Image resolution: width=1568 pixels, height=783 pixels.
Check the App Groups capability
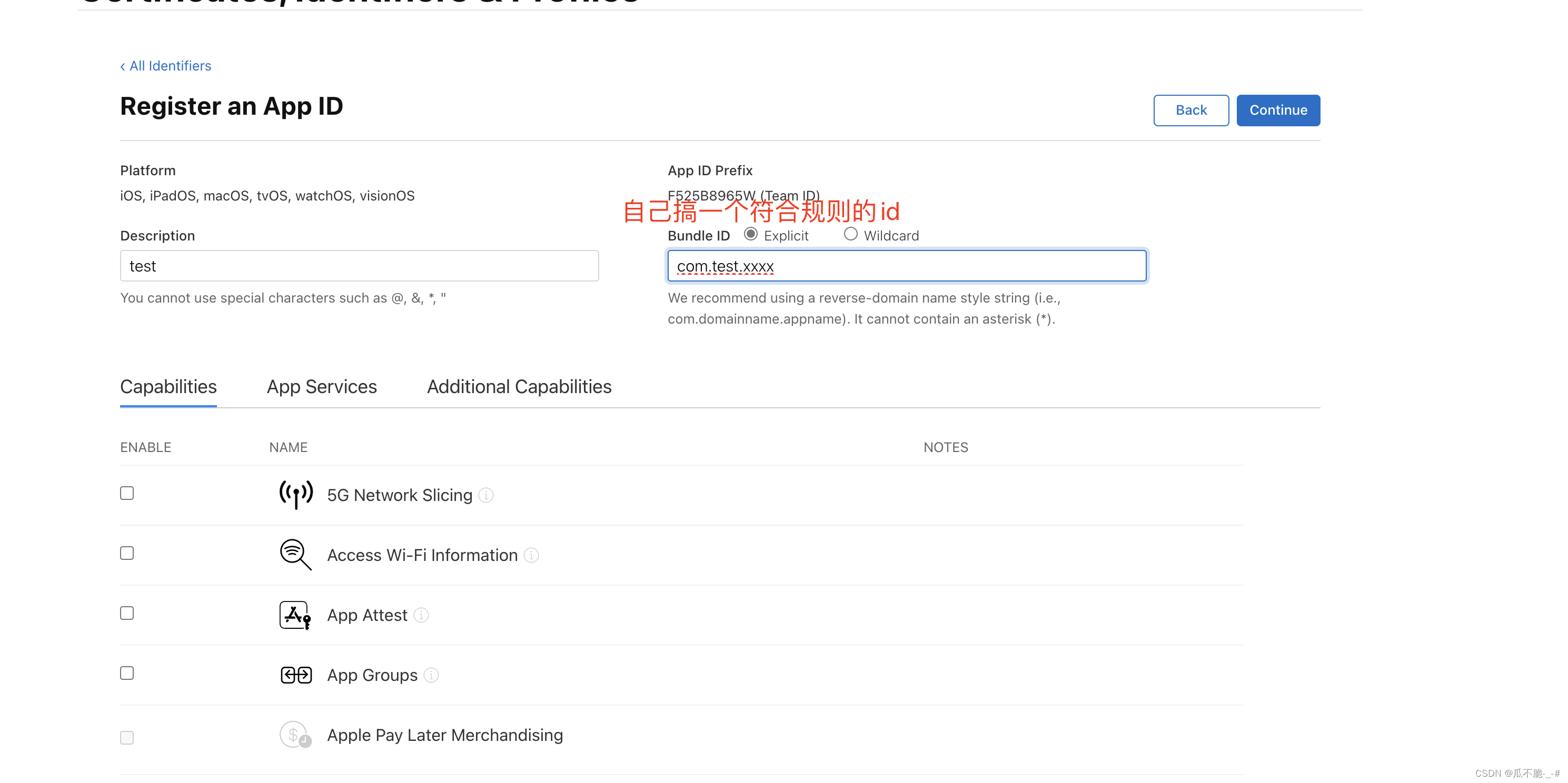pos(126,673)
